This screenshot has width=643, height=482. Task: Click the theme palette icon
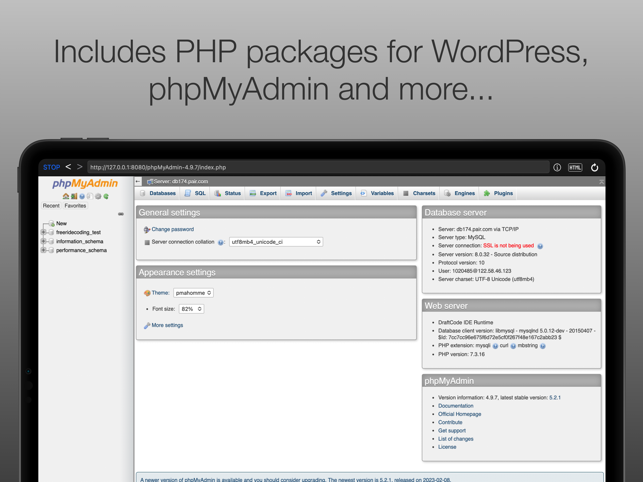pyautogui.click(x=147, y=293)
